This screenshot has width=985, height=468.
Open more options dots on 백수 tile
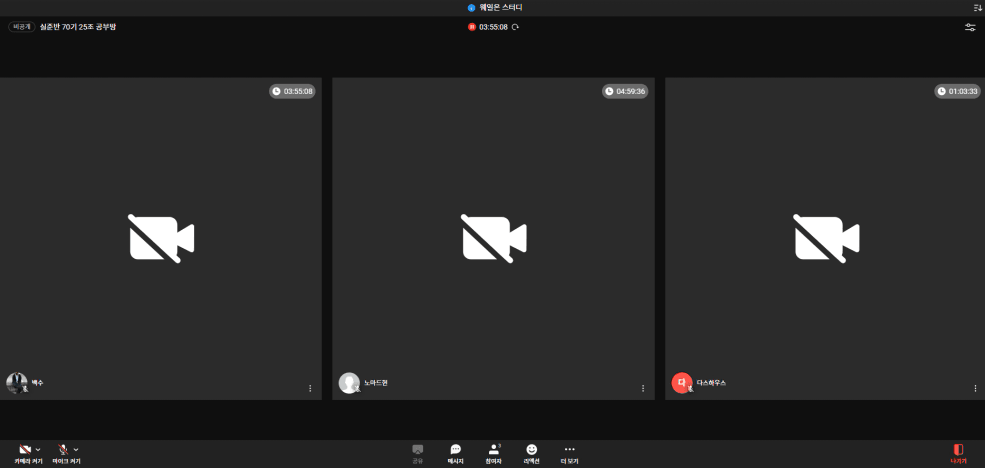coord(310,388)
